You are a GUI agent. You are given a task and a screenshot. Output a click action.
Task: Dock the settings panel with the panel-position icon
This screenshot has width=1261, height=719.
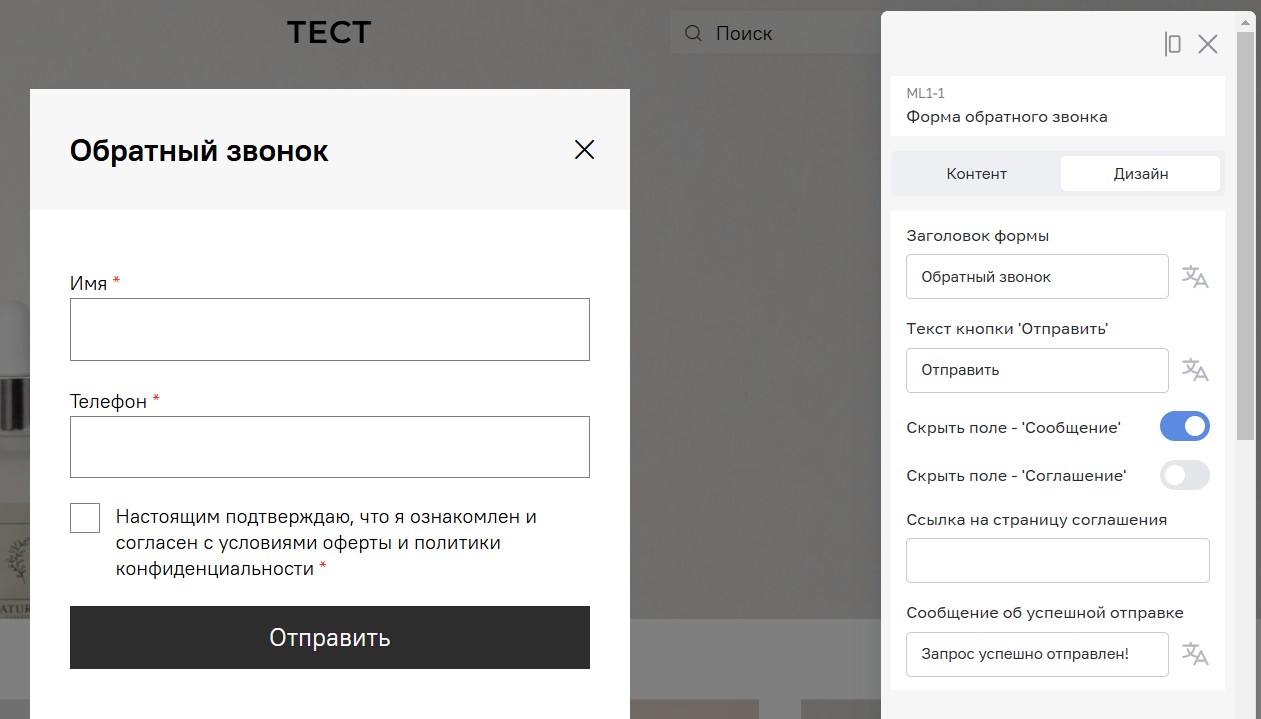click(1173, 44)
